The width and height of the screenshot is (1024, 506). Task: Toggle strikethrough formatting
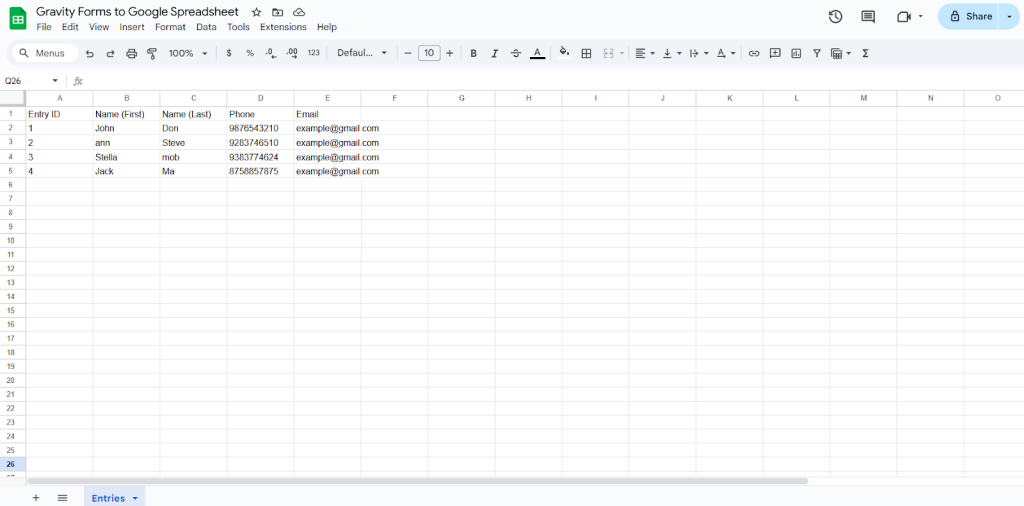[x=516, y=54]
